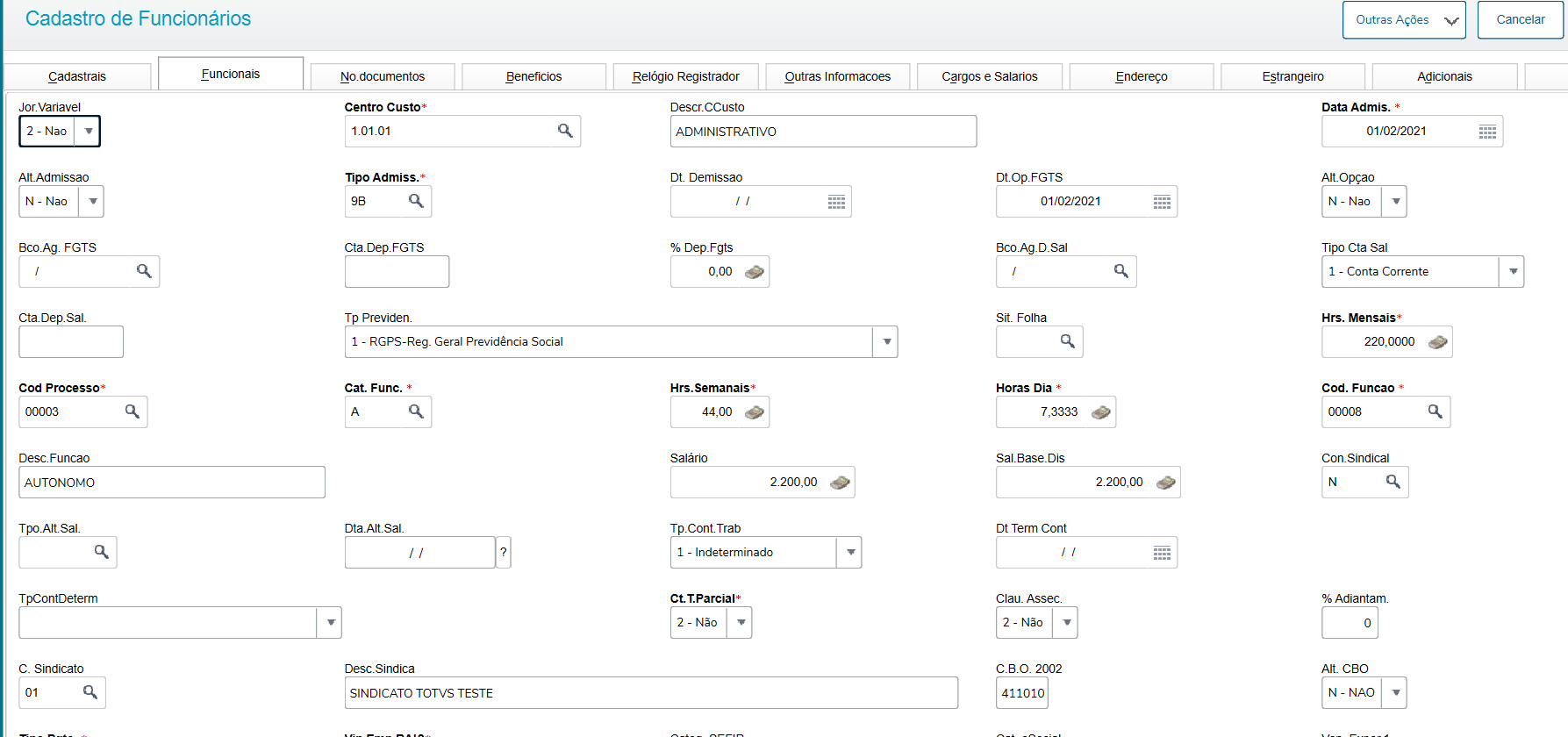Image resolution: width=1568 pixels, height=737 pixels.
Task: Click the Centro Custo search magnifier icon
Action: coord(565,131)
